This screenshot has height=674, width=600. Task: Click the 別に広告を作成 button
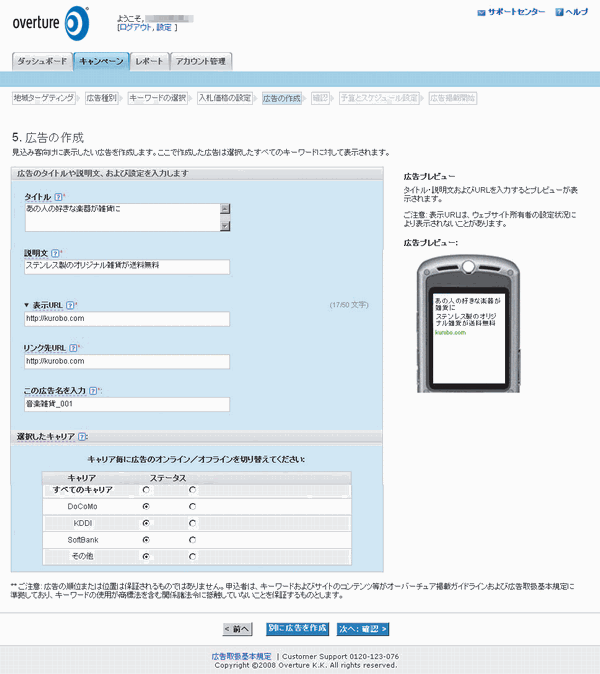point(297,628)
